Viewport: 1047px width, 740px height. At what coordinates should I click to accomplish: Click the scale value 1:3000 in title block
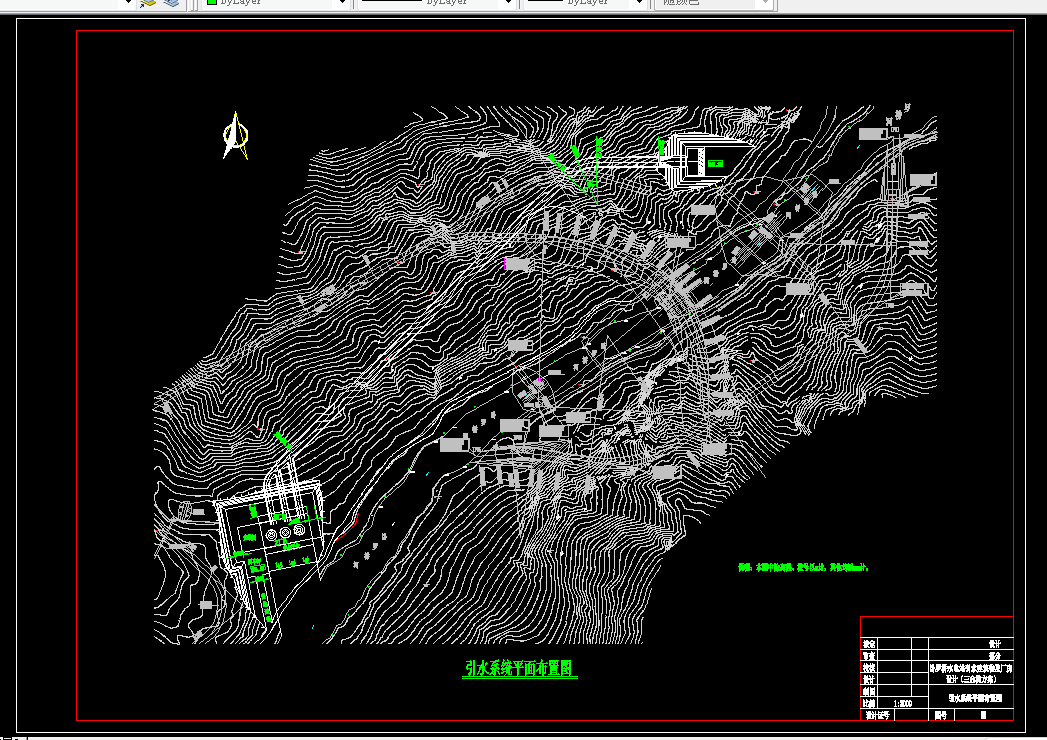pyautogui.click(x=902, y=703)
